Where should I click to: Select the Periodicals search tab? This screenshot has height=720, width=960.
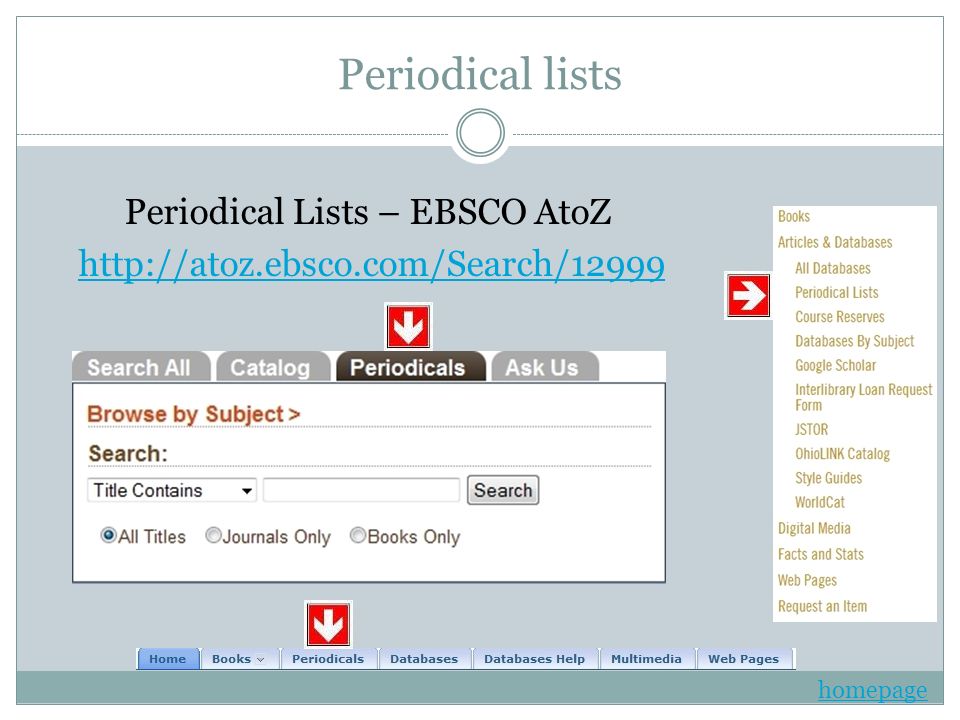[x=410, y=367]
